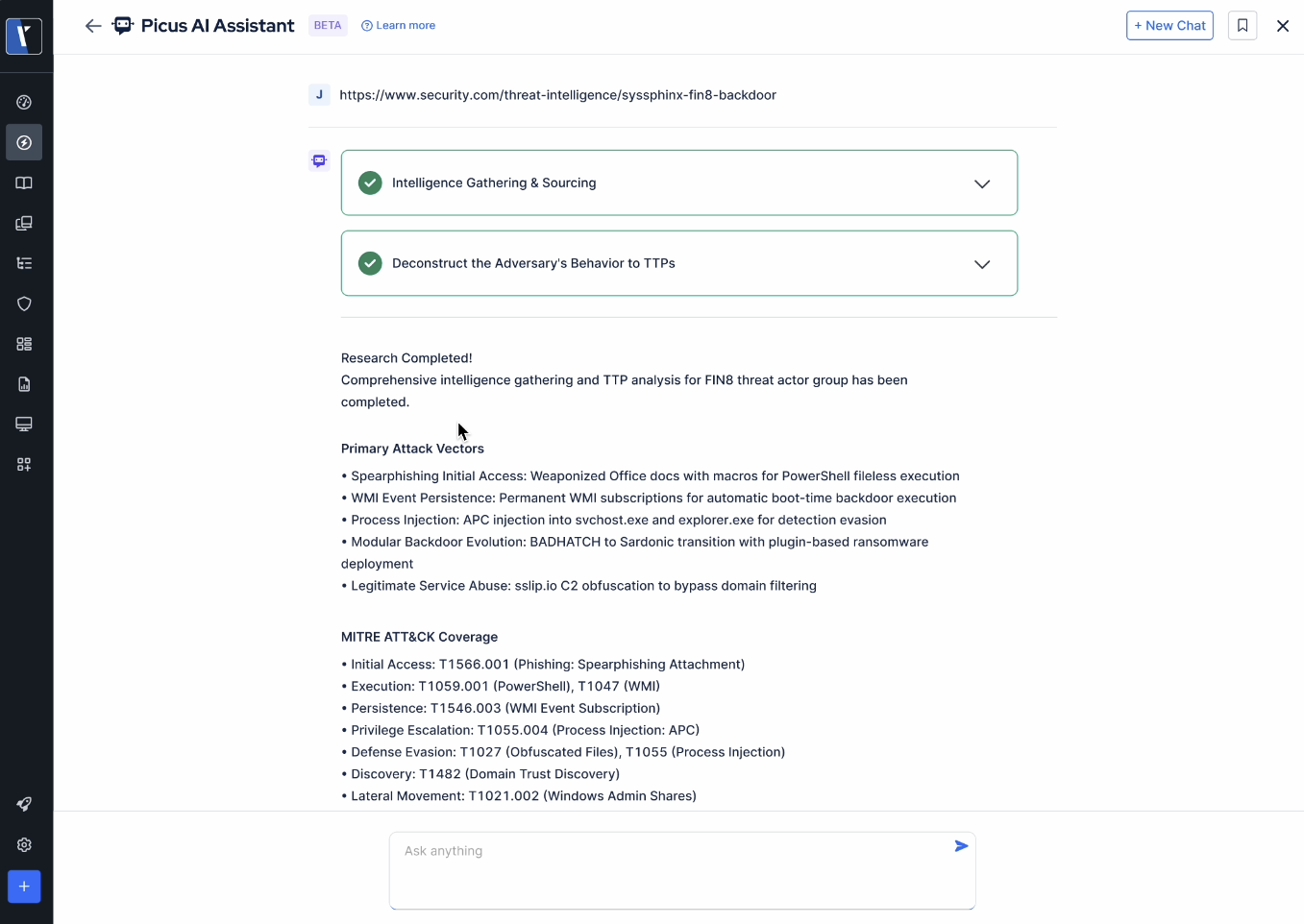Start a New Chat

click(x=1169, y=25)
